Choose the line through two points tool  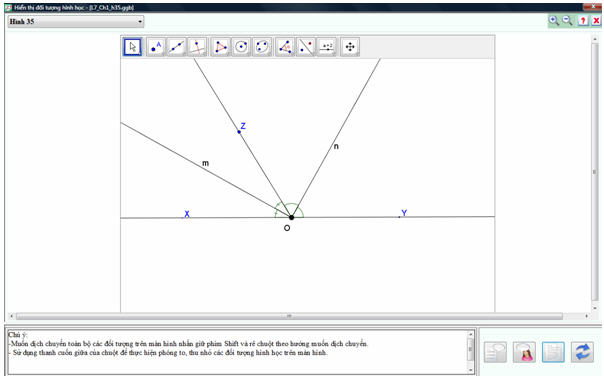pyautogui.click(x=176, y=47)
